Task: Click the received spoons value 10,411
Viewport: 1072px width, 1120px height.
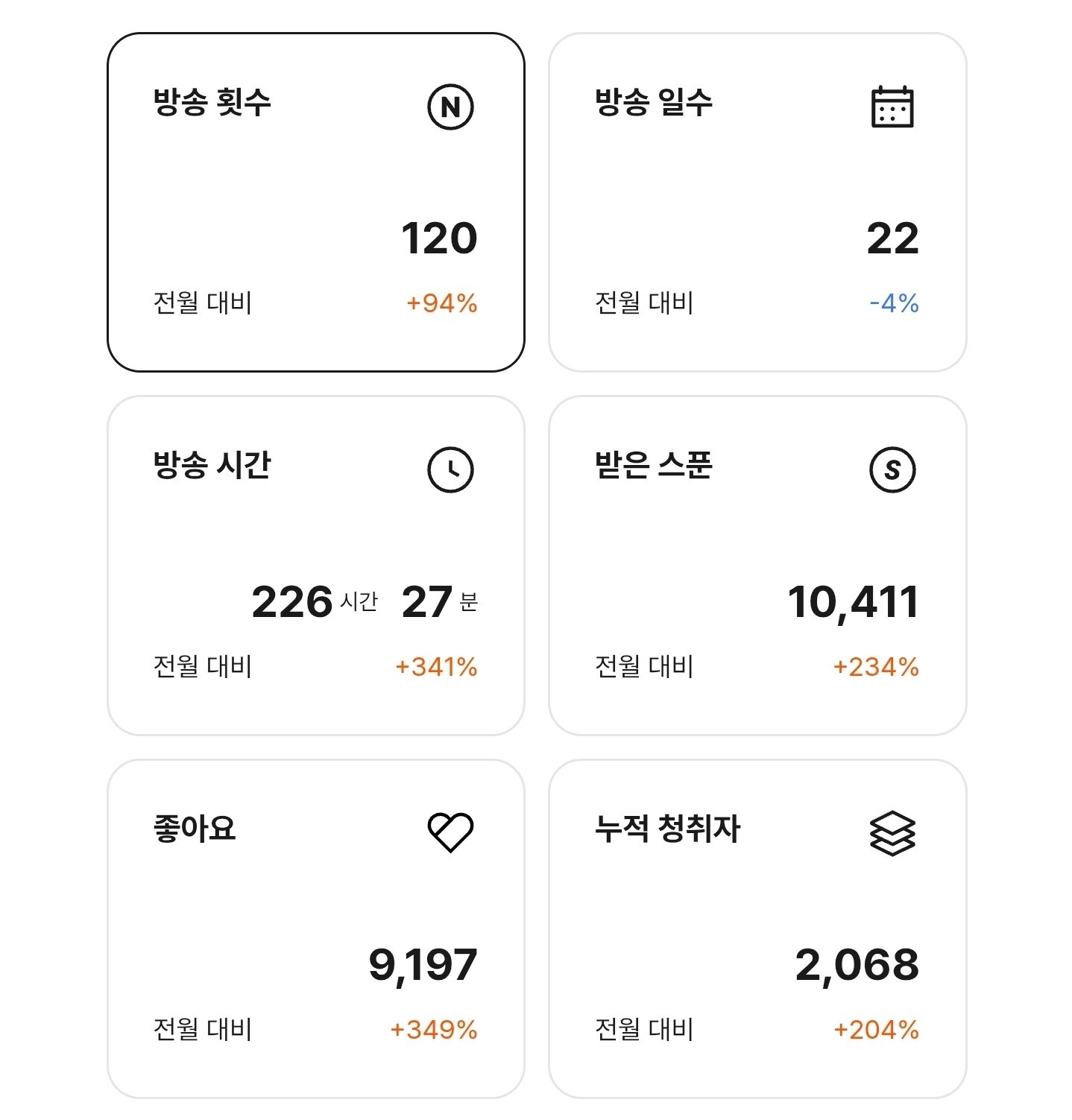Action: click(853, 602)
